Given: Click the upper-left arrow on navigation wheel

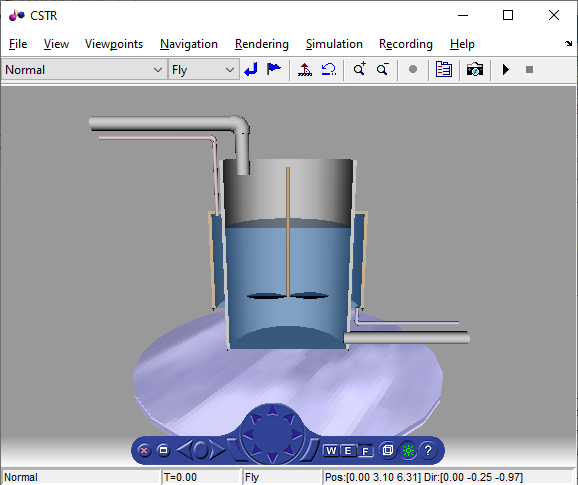Looking at the screenshot, I should [x=255, y=418].
